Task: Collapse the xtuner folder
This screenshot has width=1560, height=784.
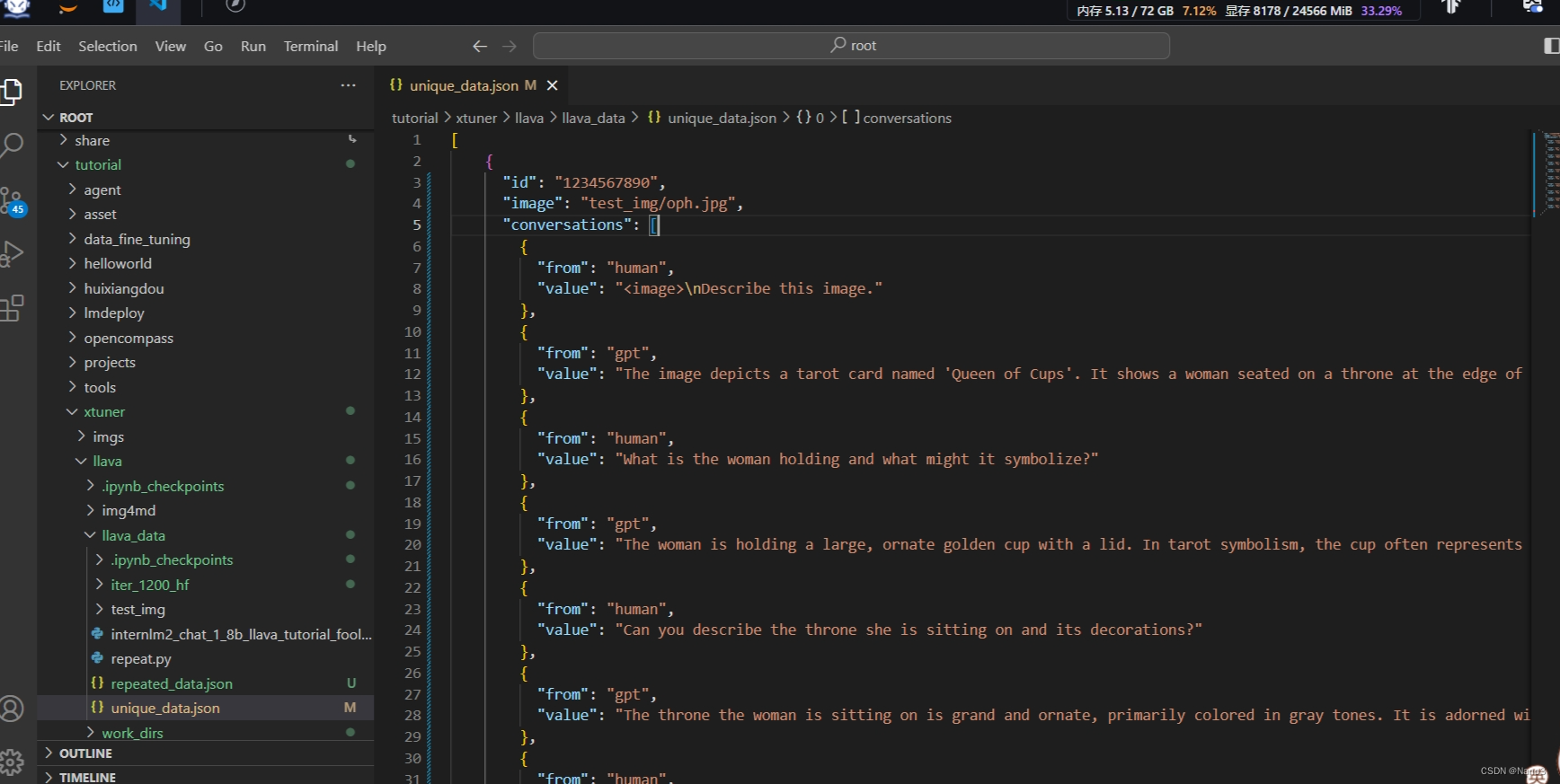Action: tap(206, 411)
